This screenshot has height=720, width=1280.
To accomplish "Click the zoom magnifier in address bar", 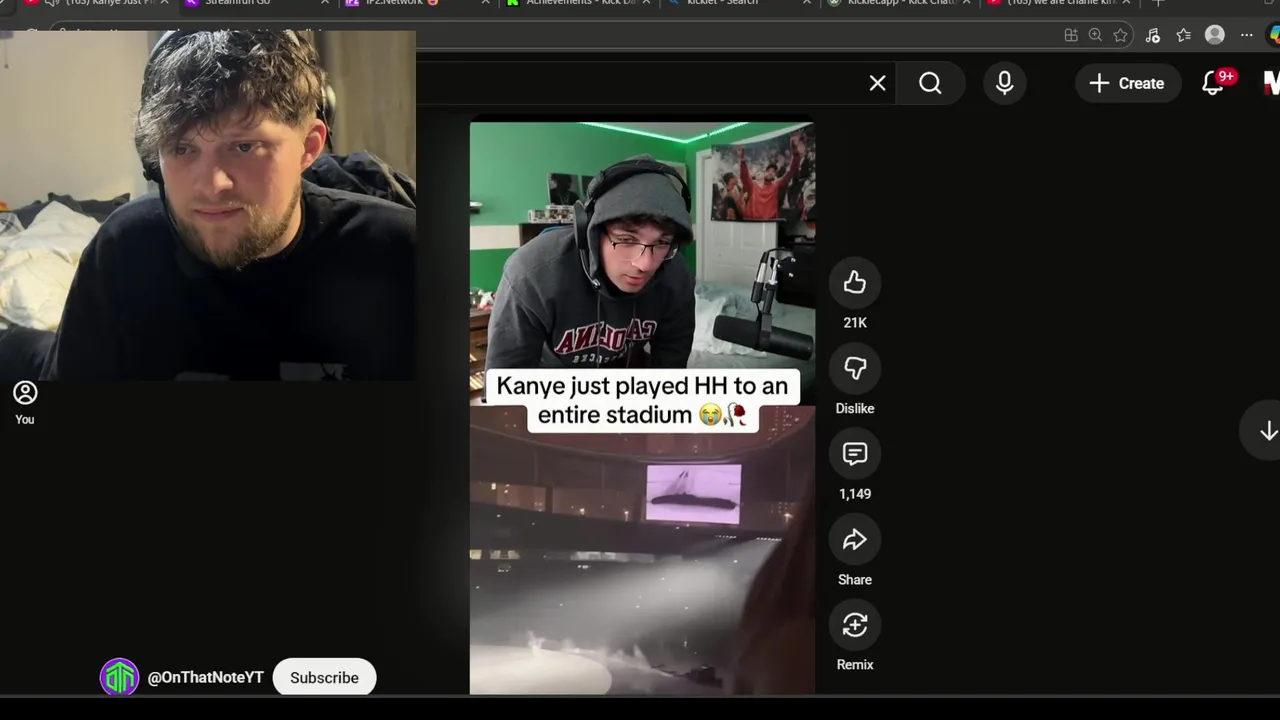I will (1095, 35).
